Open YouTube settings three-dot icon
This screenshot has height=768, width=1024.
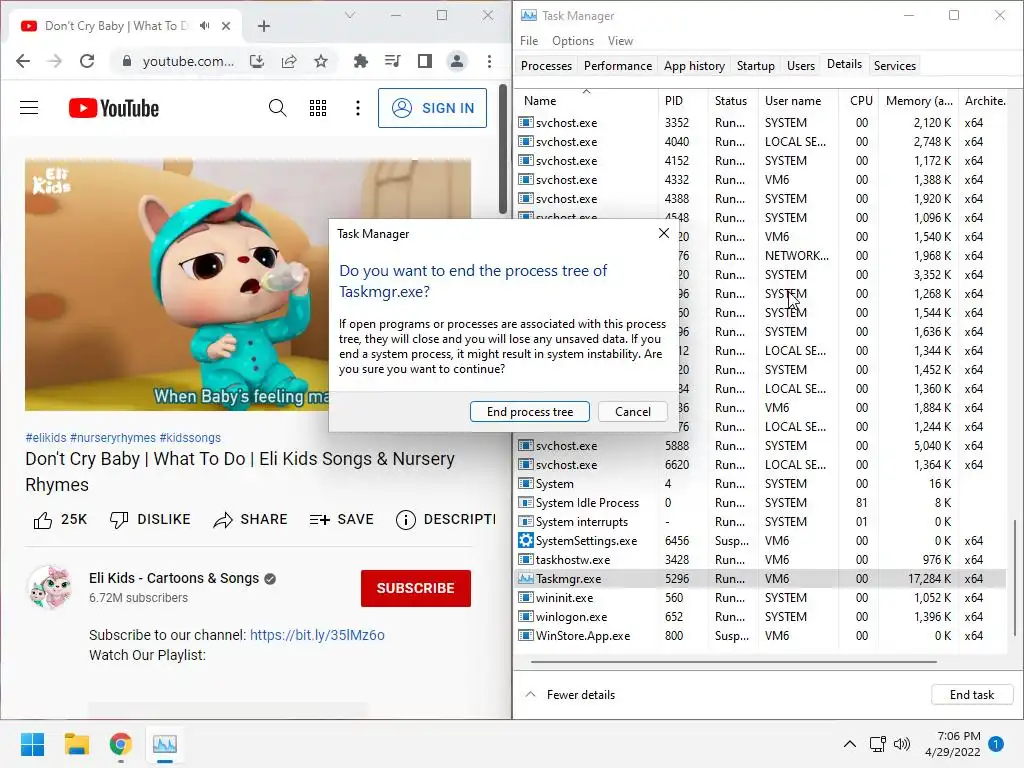click(358, 108)
